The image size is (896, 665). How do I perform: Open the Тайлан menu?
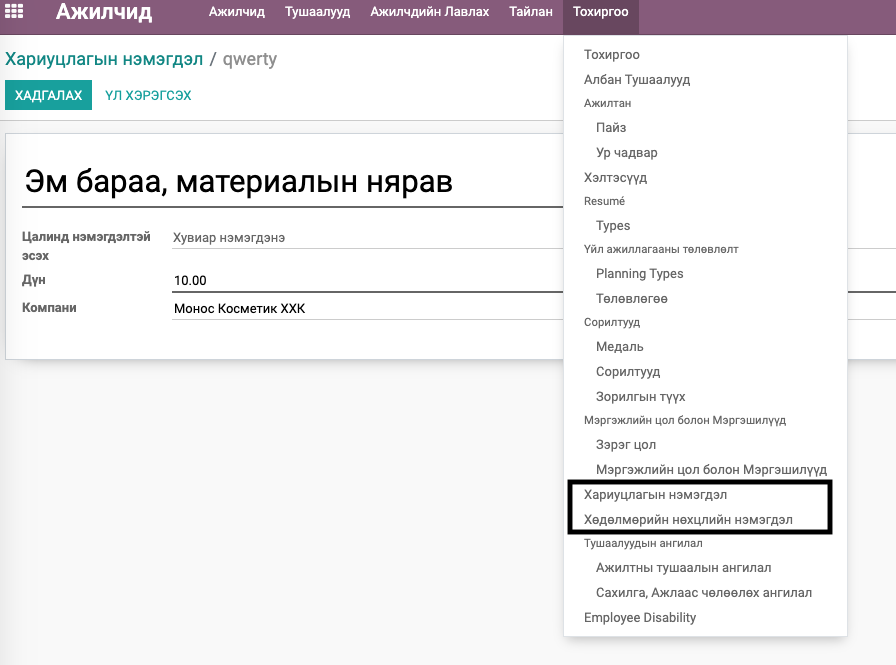[x=531, y=11]
